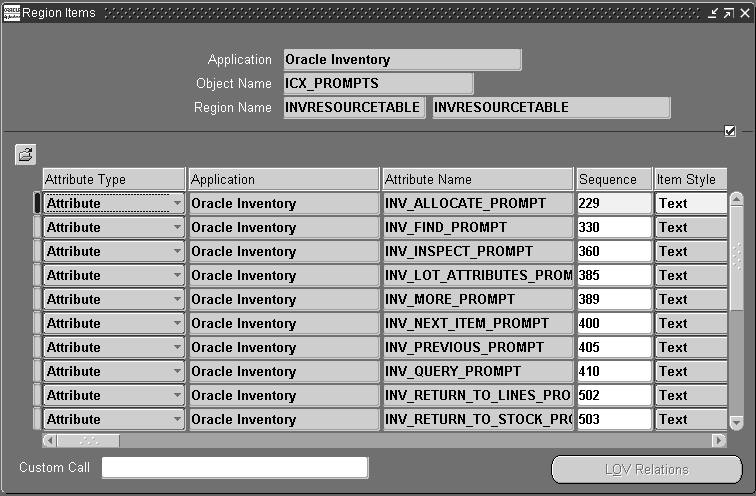Viewport: 756px width, 496px height.
Task: Click Attribute Name cell INV_FIND_PROMPT
Action: pos(478,227)
